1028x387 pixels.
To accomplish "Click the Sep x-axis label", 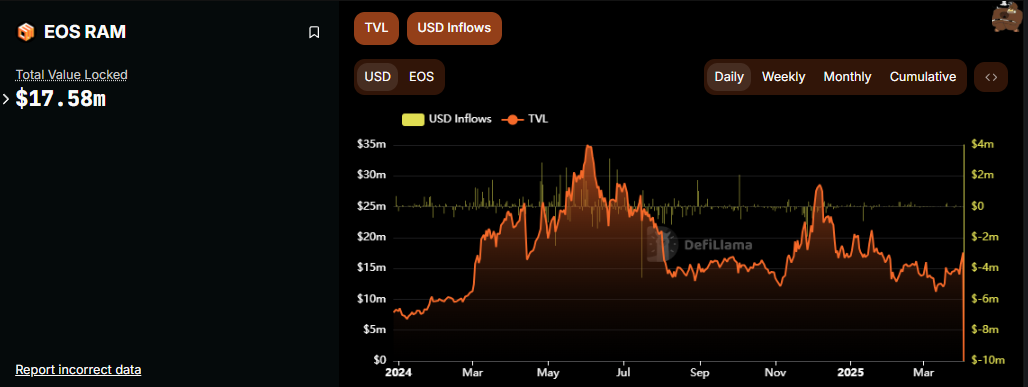I will [700, 372].
